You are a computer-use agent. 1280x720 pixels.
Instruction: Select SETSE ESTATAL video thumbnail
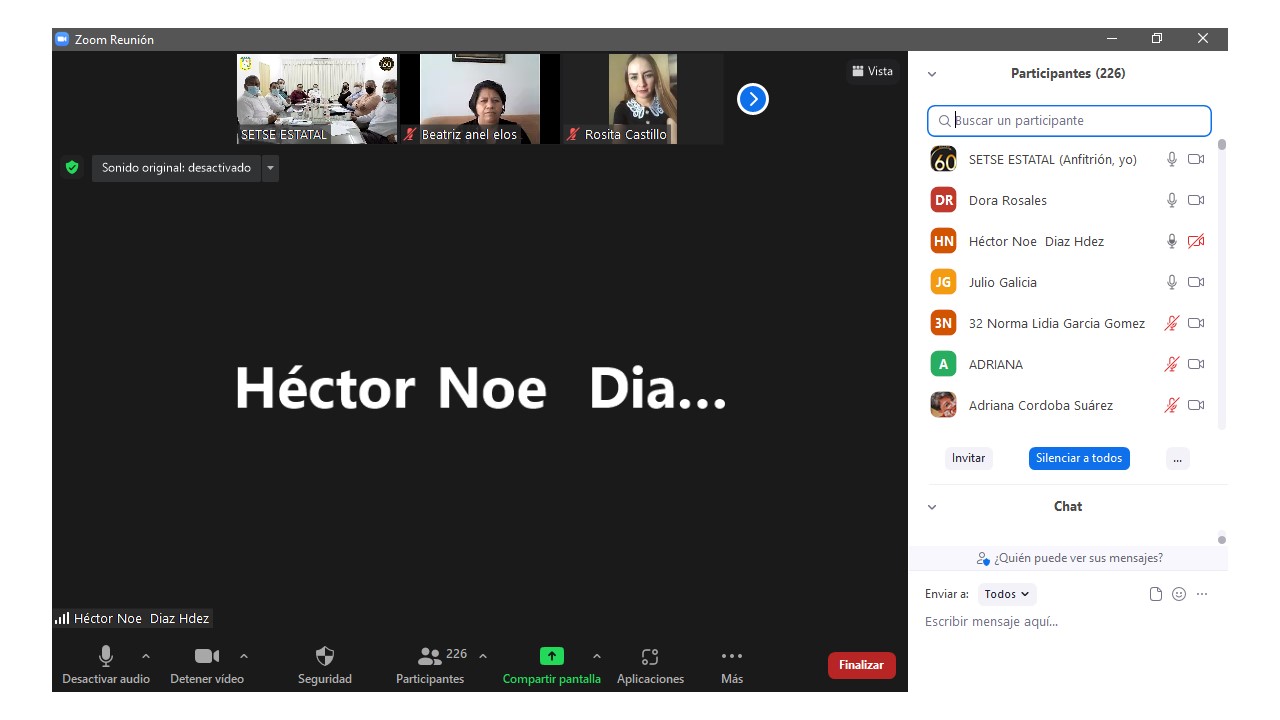coord(317,99)
